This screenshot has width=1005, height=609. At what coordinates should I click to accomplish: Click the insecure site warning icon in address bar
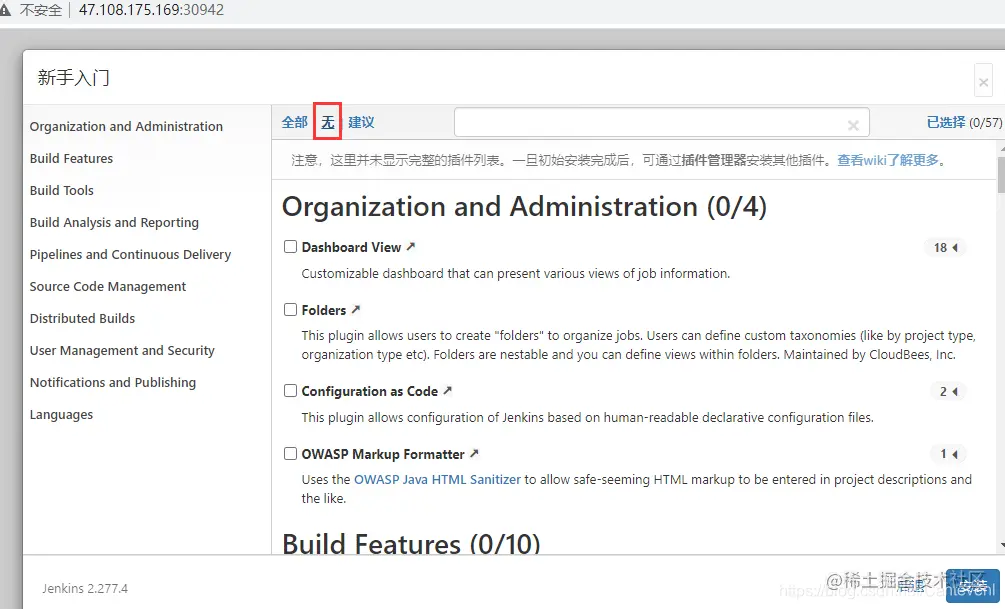point(6,10)
